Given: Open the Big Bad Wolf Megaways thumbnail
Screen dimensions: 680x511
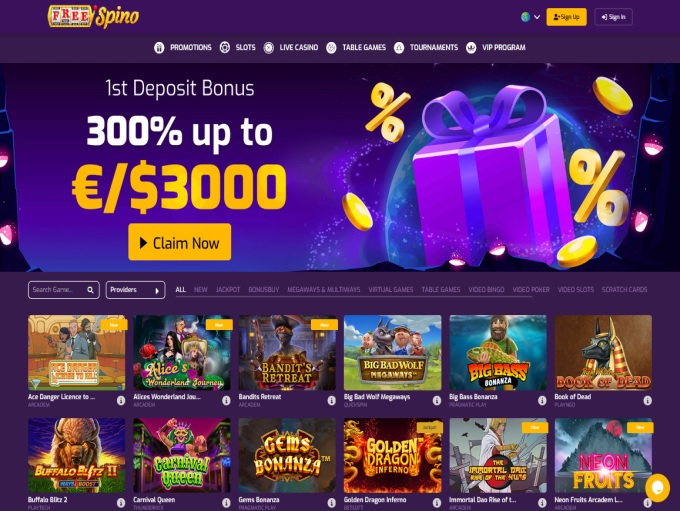Looking at the screenshot, I should click(x=392, y=352).
